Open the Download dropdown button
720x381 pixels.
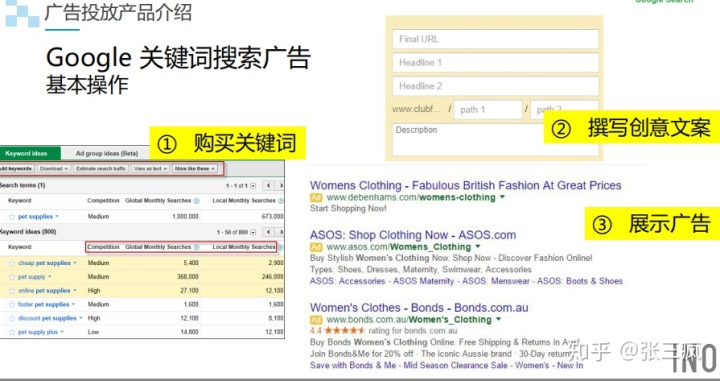coord(54,168)
